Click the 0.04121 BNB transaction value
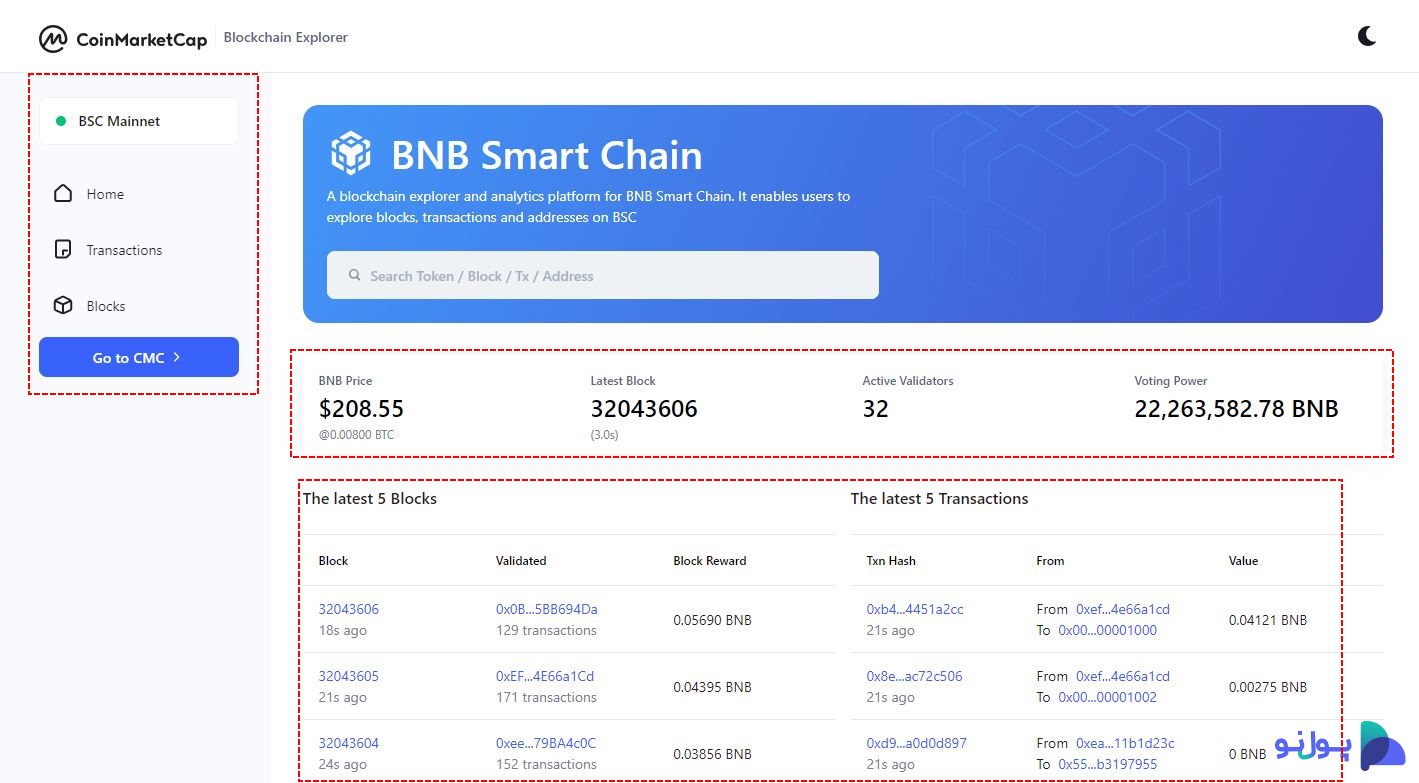The image size is (1419, 783). pos(1268,620)
